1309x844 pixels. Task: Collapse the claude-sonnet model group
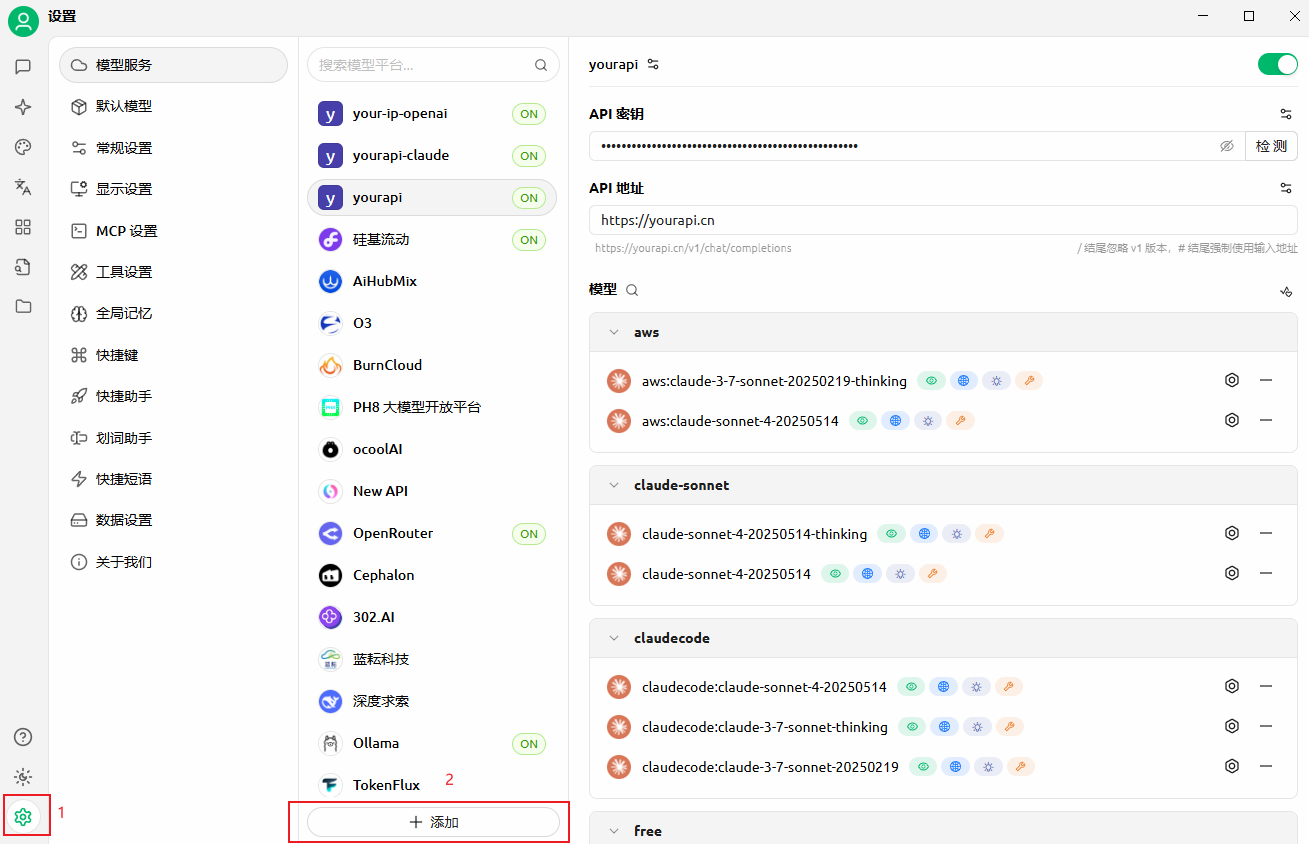pos(614,485)
